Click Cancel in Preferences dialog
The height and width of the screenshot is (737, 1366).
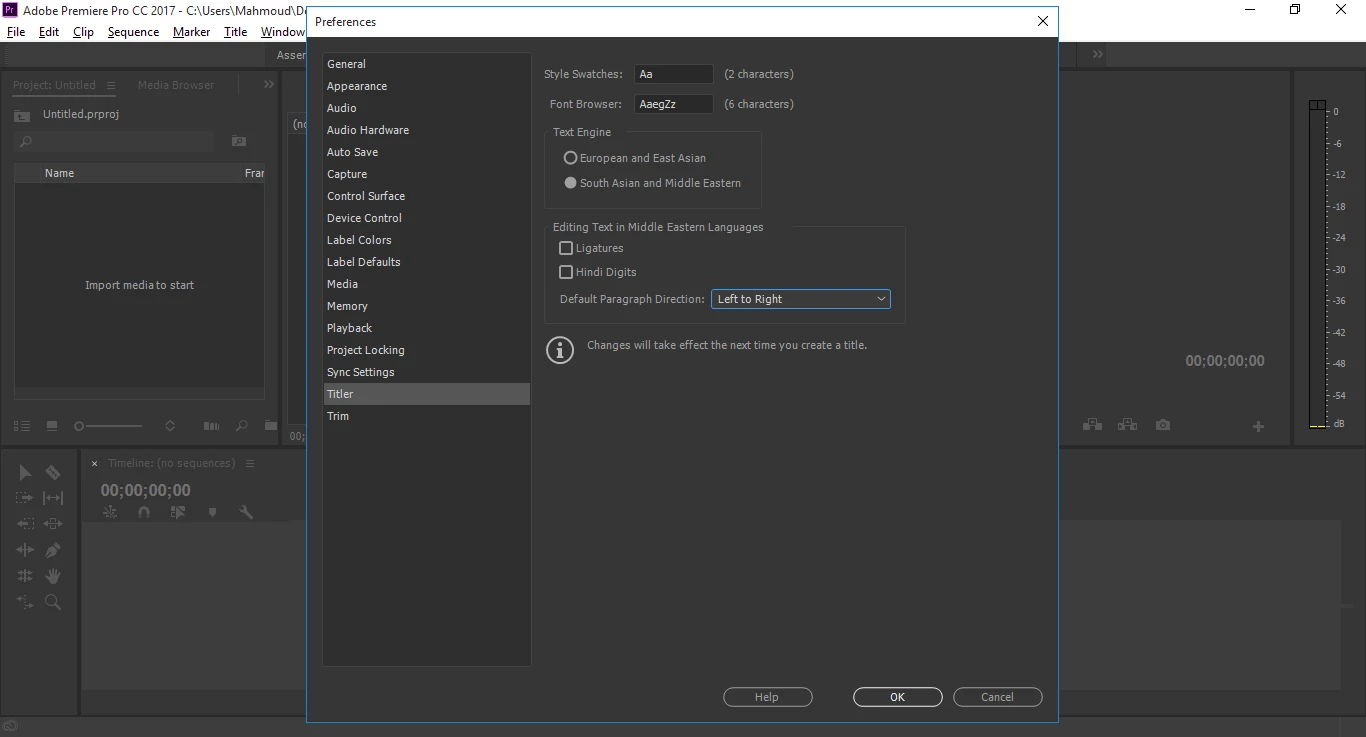[x=997, y=697]
